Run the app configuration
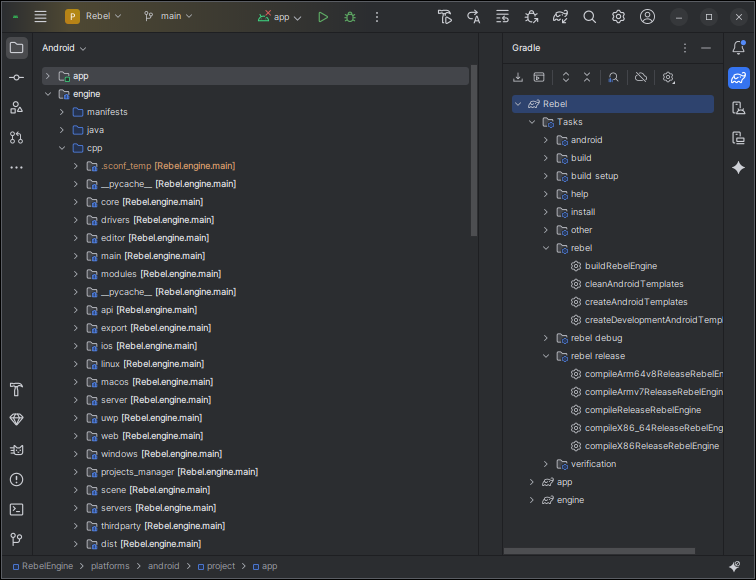The image size is (756, 580). [x=323, y=17]
